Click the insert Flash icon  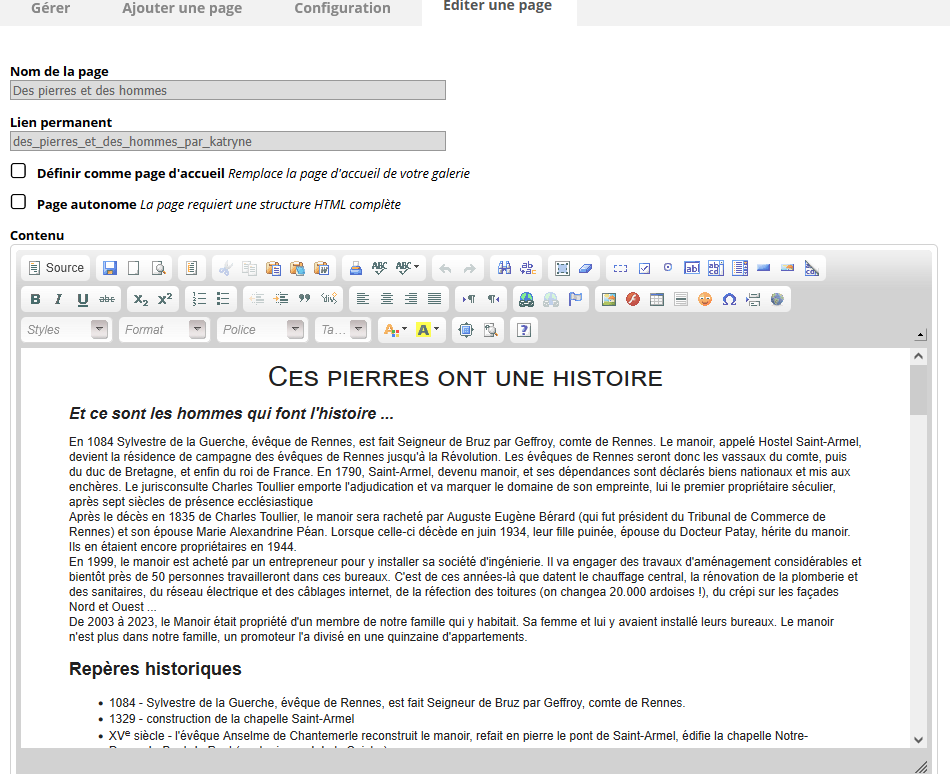(633, 299)
